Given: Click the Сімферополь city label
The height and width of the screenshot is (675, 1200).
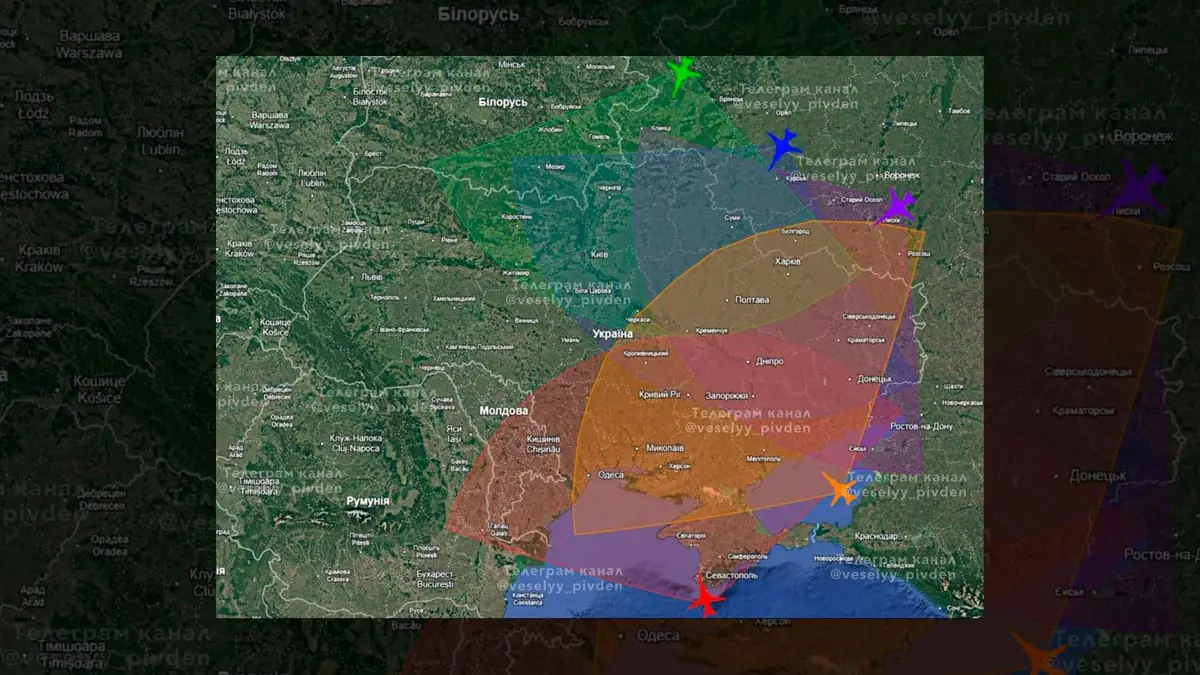Looking at the screenshot, I should tap(747, 555).
